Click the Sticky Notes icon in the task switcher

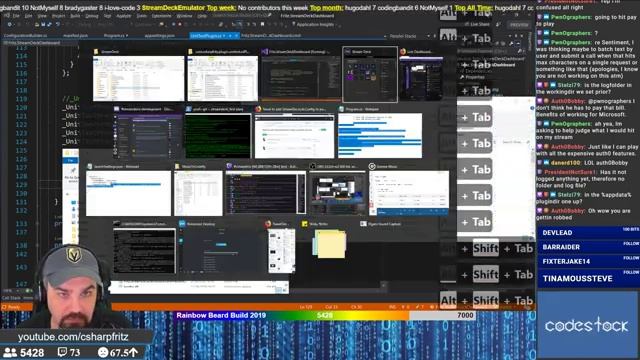304,224
